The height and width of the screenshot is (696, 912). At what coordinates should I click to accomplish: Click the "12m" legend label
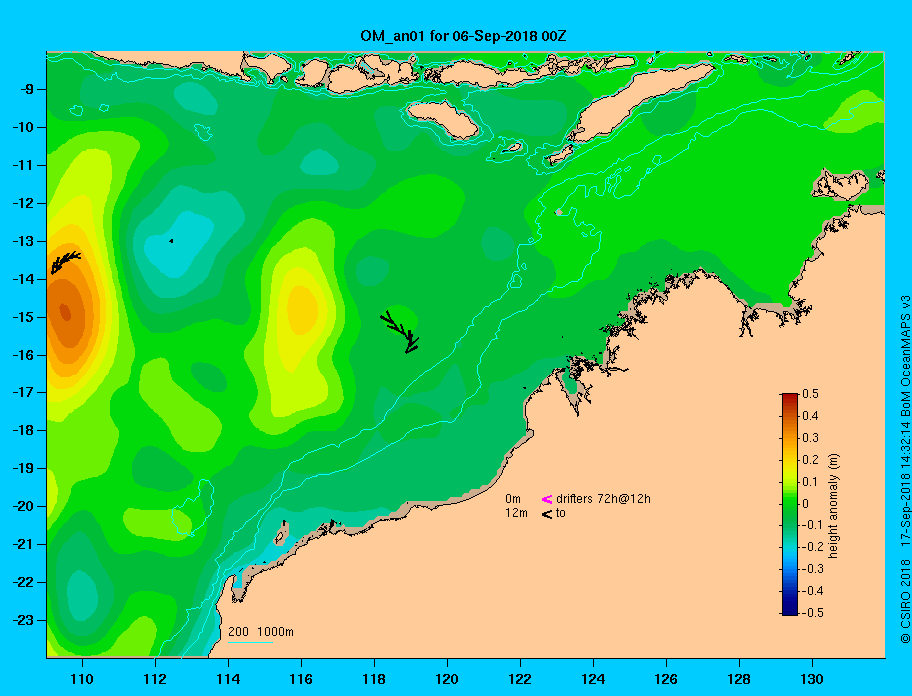tap(516, 513)
